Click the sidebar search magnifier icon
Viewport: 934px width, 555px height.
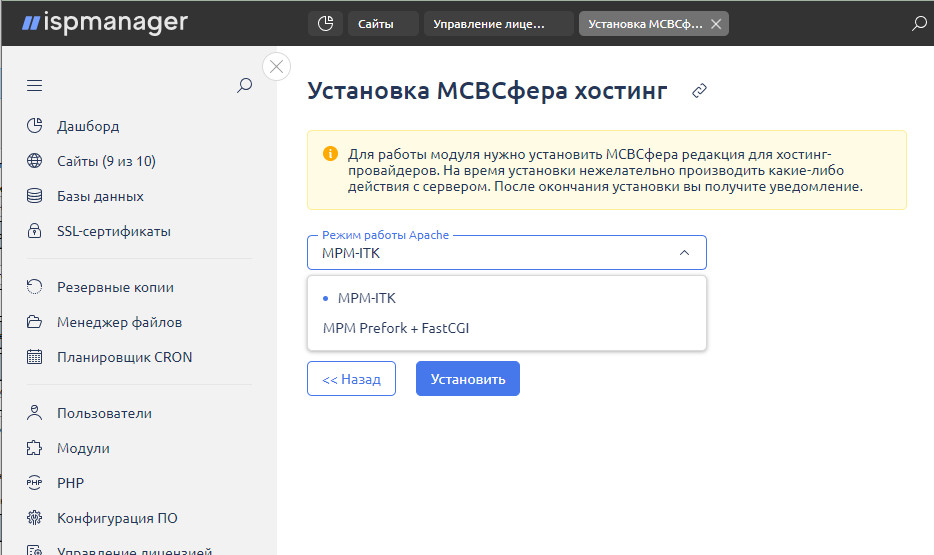click(244, 86)
